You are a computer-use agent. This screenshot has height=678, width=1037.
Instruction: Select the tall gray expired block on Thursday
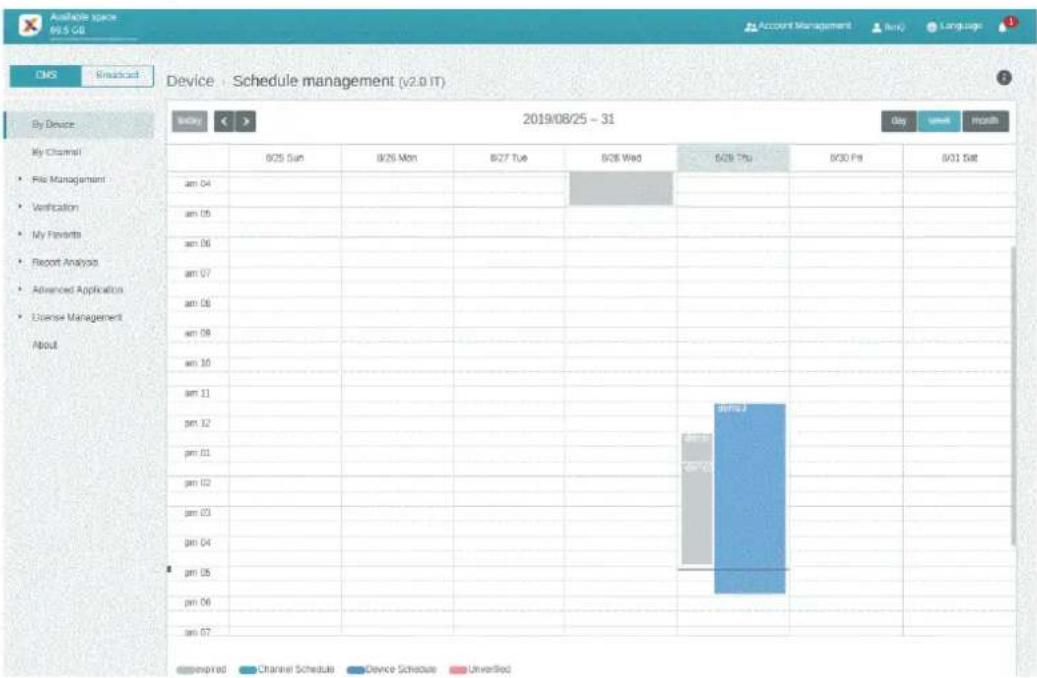click(x=697, y=513)
